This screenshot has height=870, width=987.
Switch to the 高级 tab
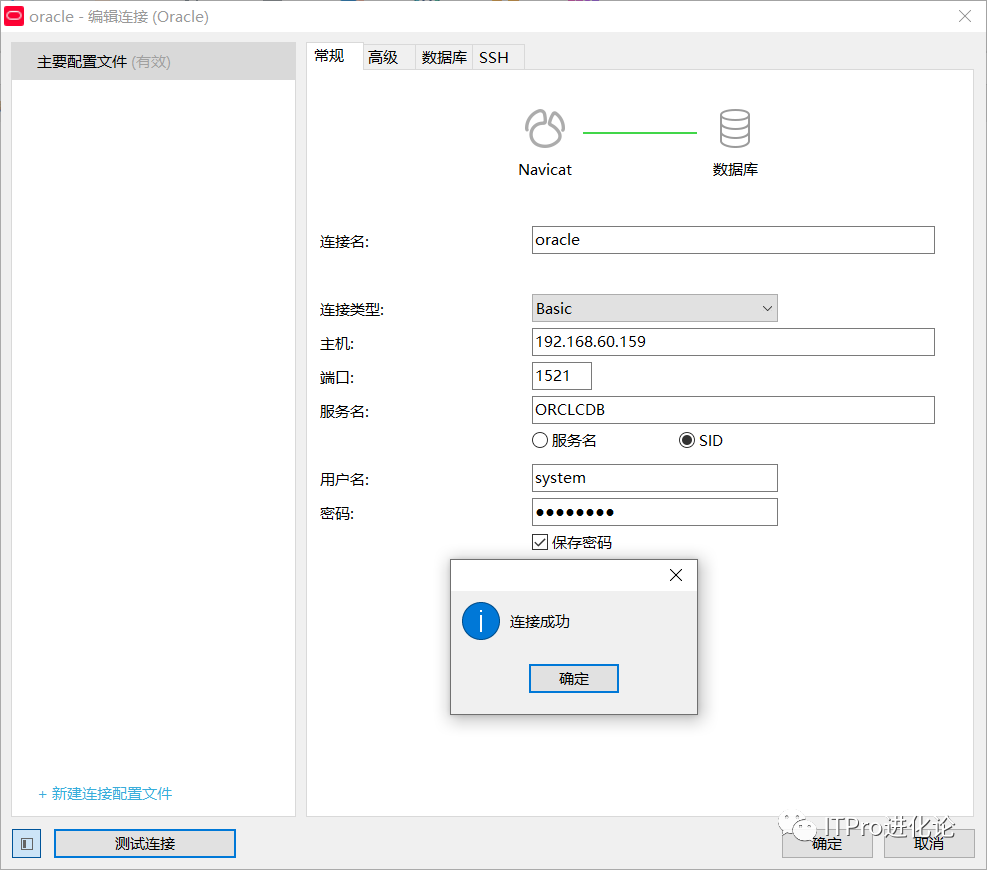(383, 57)
